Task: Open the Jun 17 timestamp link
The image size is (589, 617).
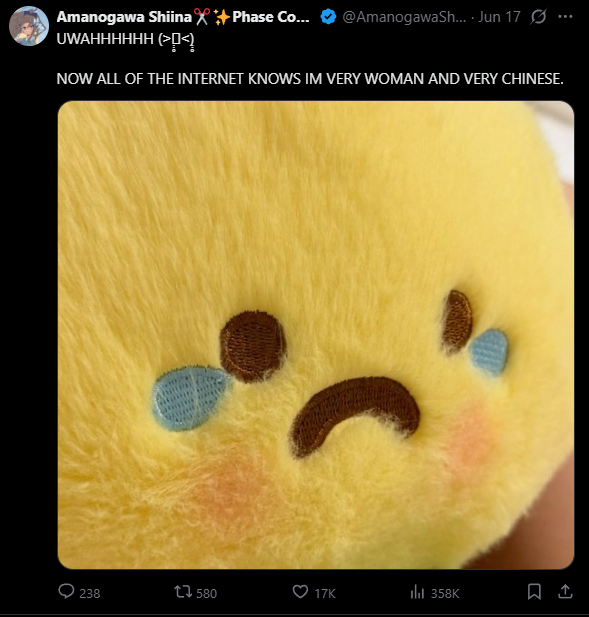Action: 499,17
